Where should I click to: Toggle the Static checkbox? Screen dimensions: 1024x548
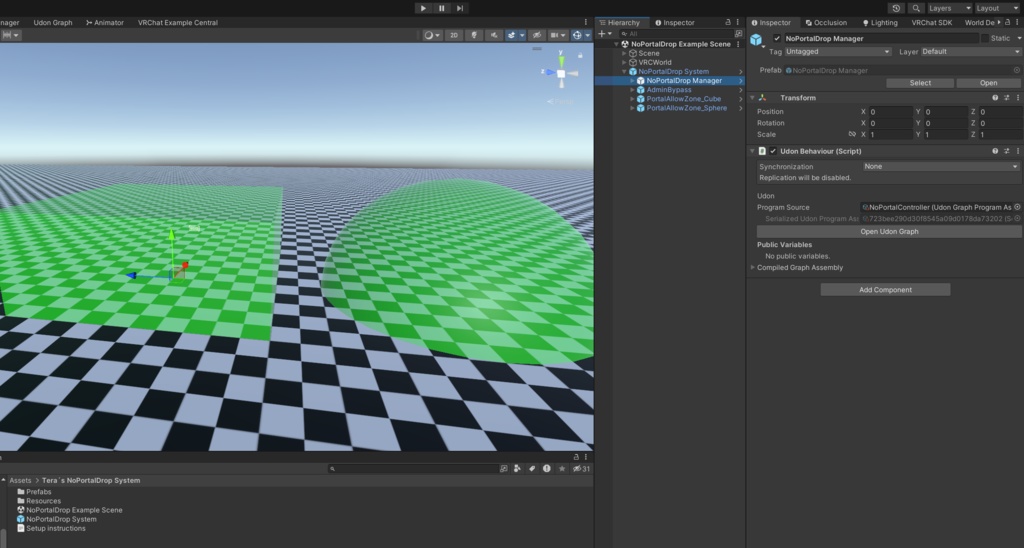click(x=985, y=39)
